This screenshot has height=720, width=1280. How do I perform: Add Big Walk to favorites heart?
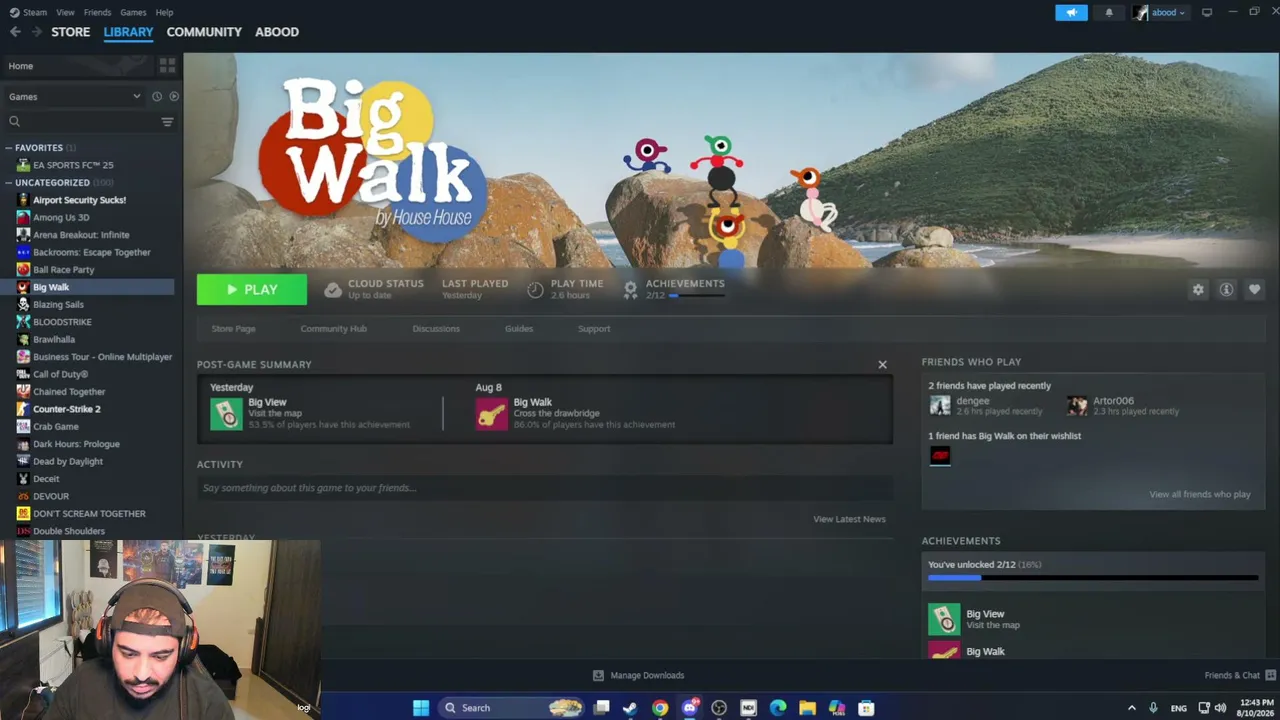click(x=1254, y=290)
